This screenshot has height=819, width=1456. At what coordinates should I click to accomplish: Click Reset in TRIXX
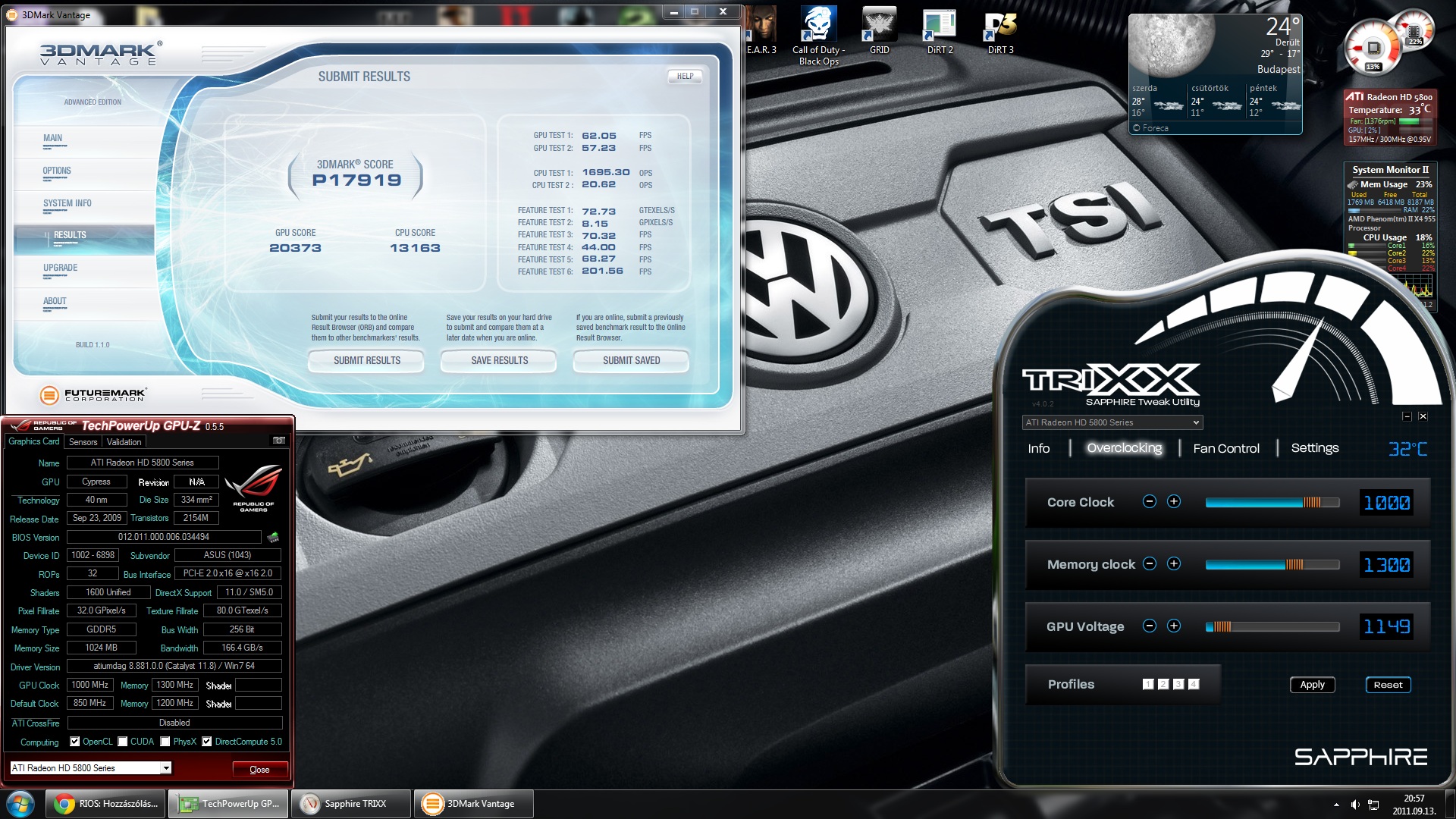[x=1388, y=684]
